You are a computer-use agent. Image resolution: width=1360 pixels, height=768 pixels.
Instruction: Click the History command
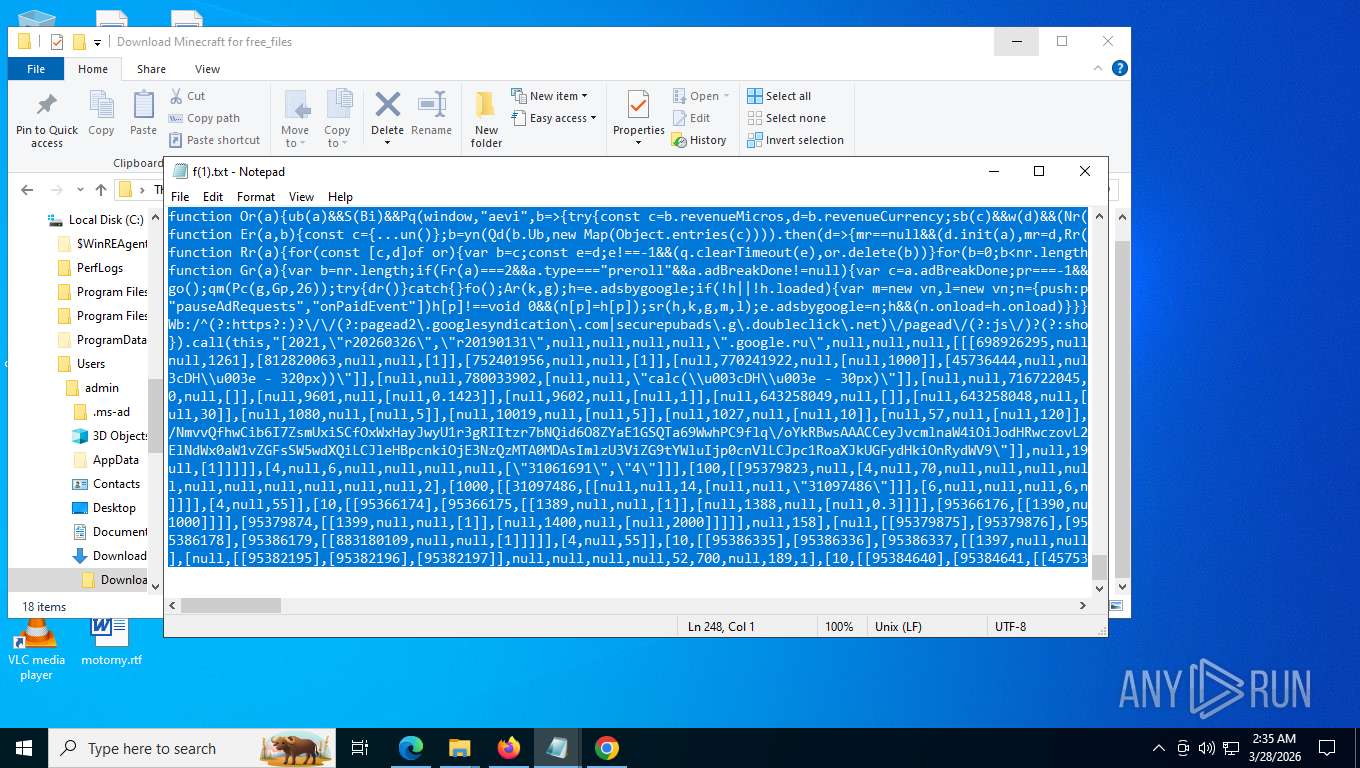tap(699, 140)
